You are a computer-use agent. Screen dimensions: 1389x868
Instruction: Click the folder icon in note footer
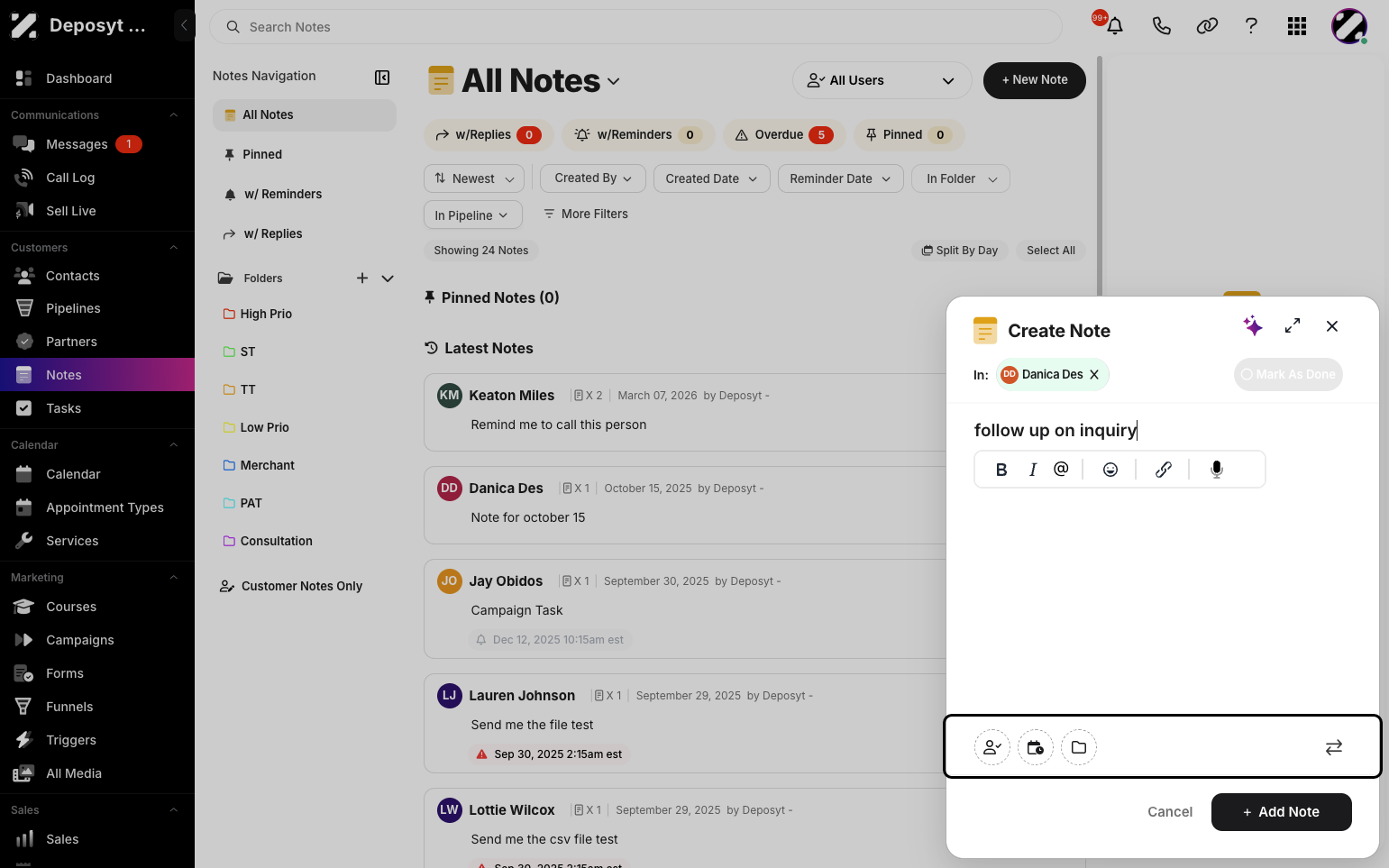1079,747
